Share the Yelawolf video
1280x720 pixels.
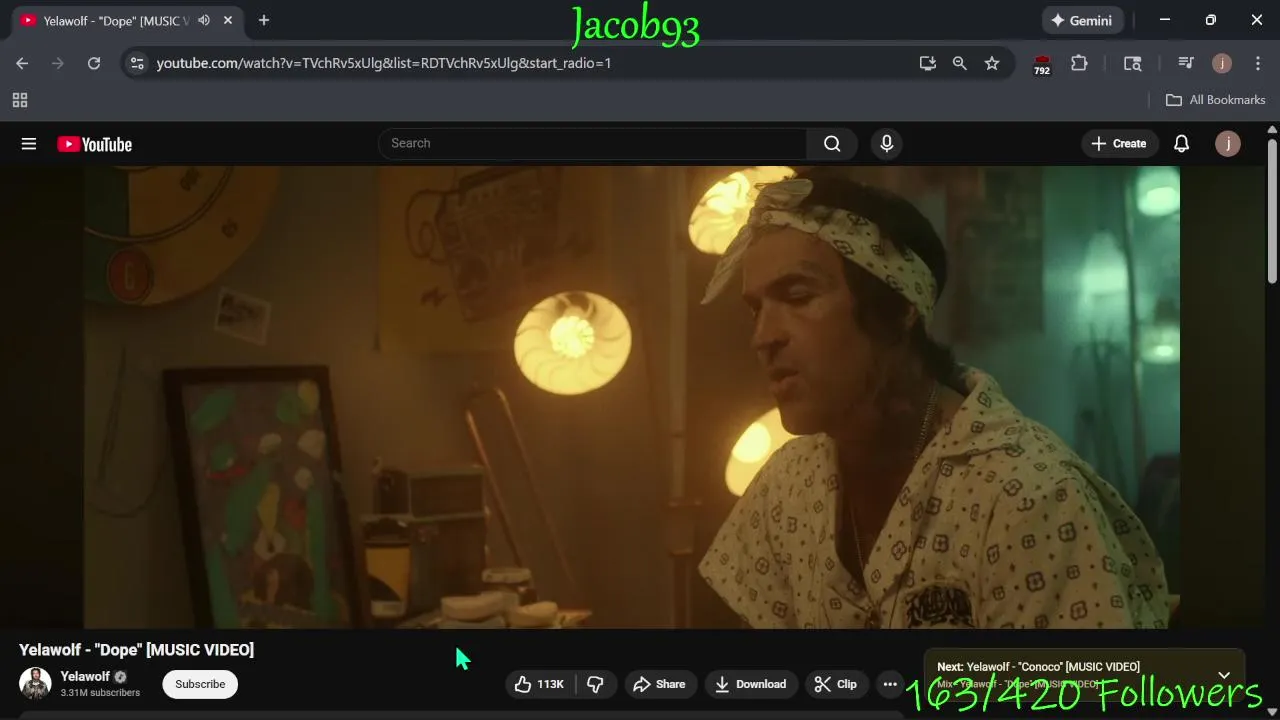[660, 684]
